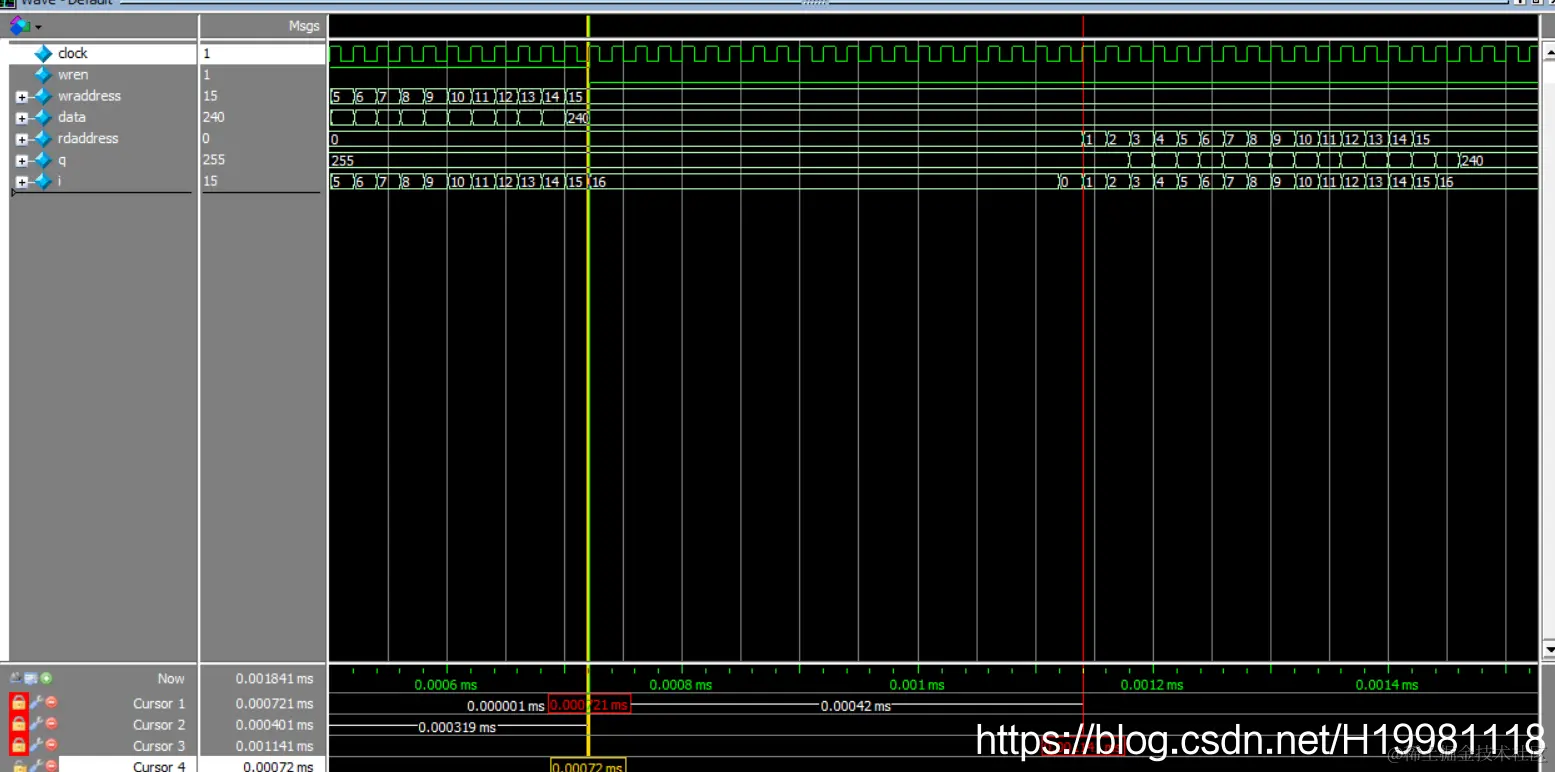Click the red 0.000721 ms cursor time flag
Image resolution: width=1555 pixels, height=772 pixels.
(589, 705)
